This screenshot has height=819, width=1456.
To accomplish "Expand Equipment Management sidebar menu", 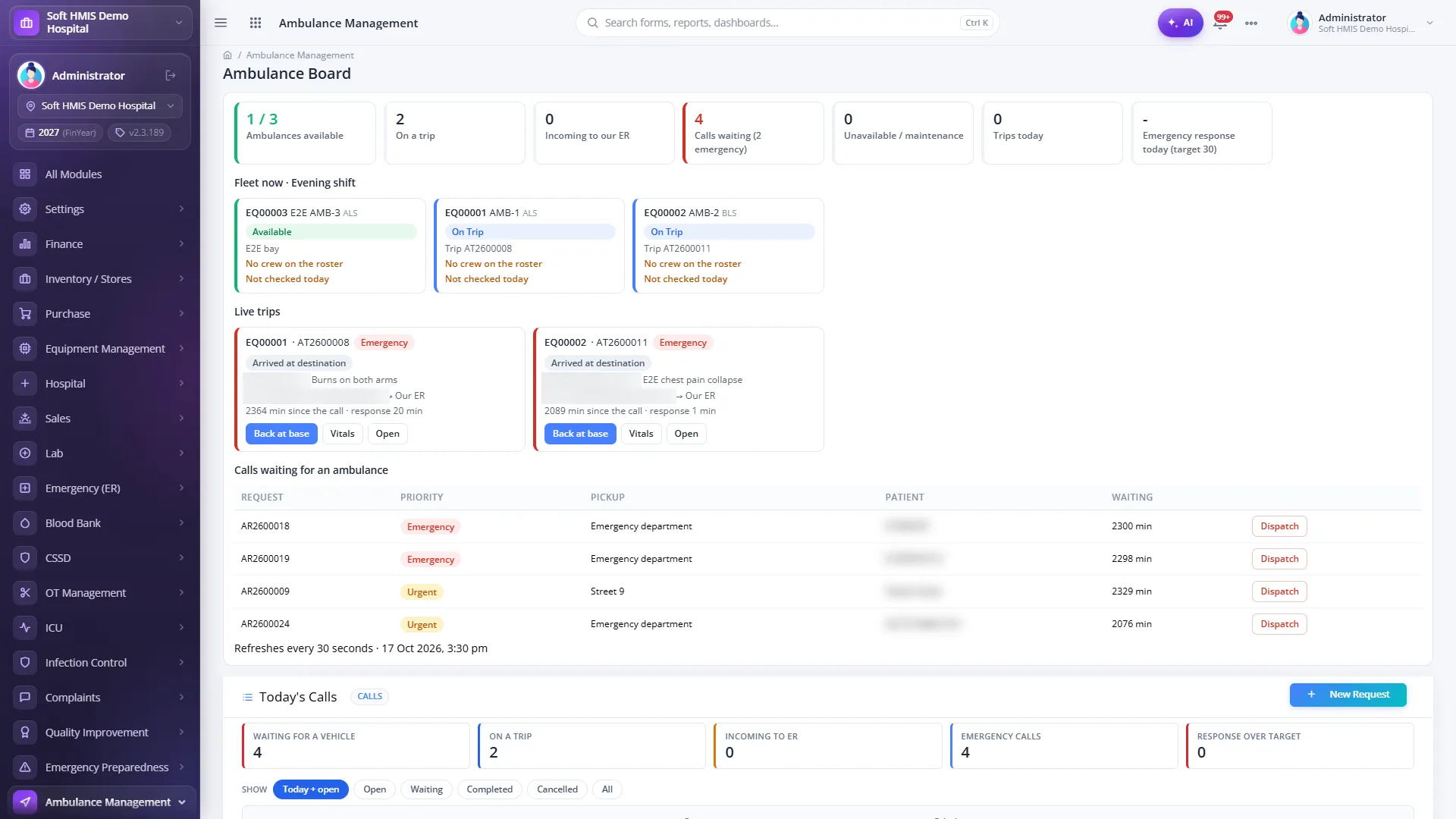I will [x=100, y=349].
